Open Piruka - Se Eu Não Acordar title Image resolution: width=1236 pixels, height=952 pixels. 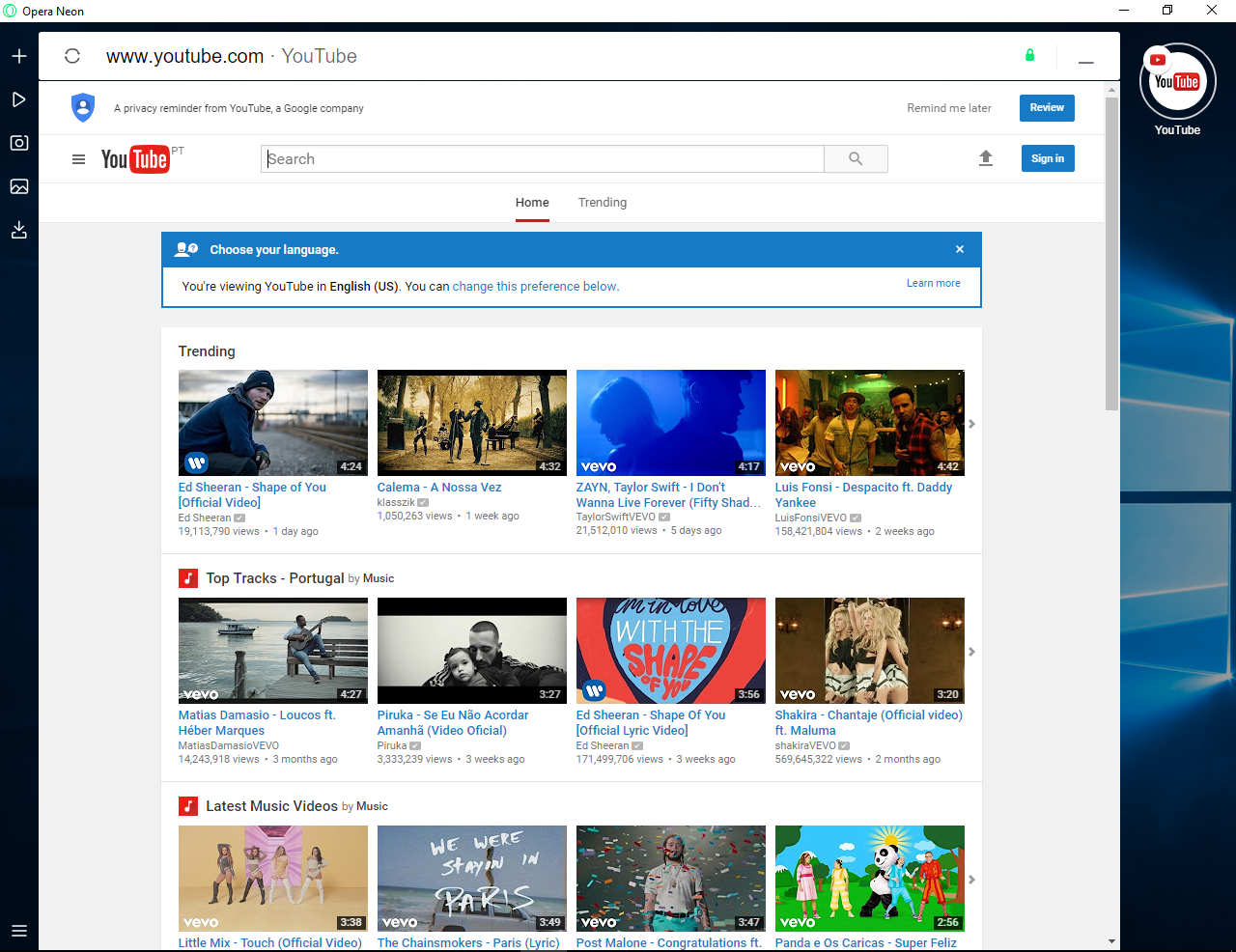click(x=453, y=723)
